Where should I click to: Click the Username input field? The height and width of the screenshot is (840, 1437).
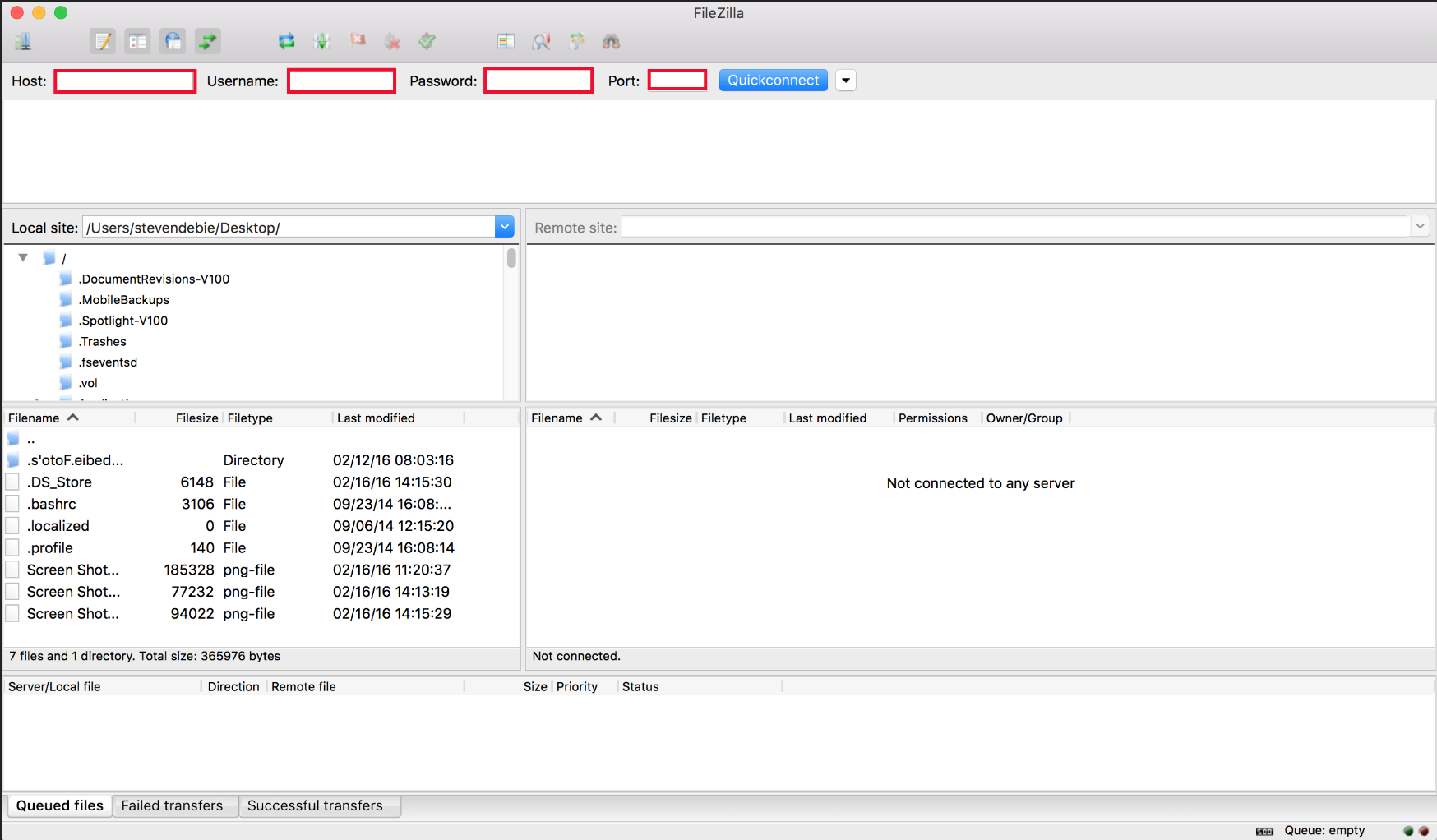pos(341,81)
